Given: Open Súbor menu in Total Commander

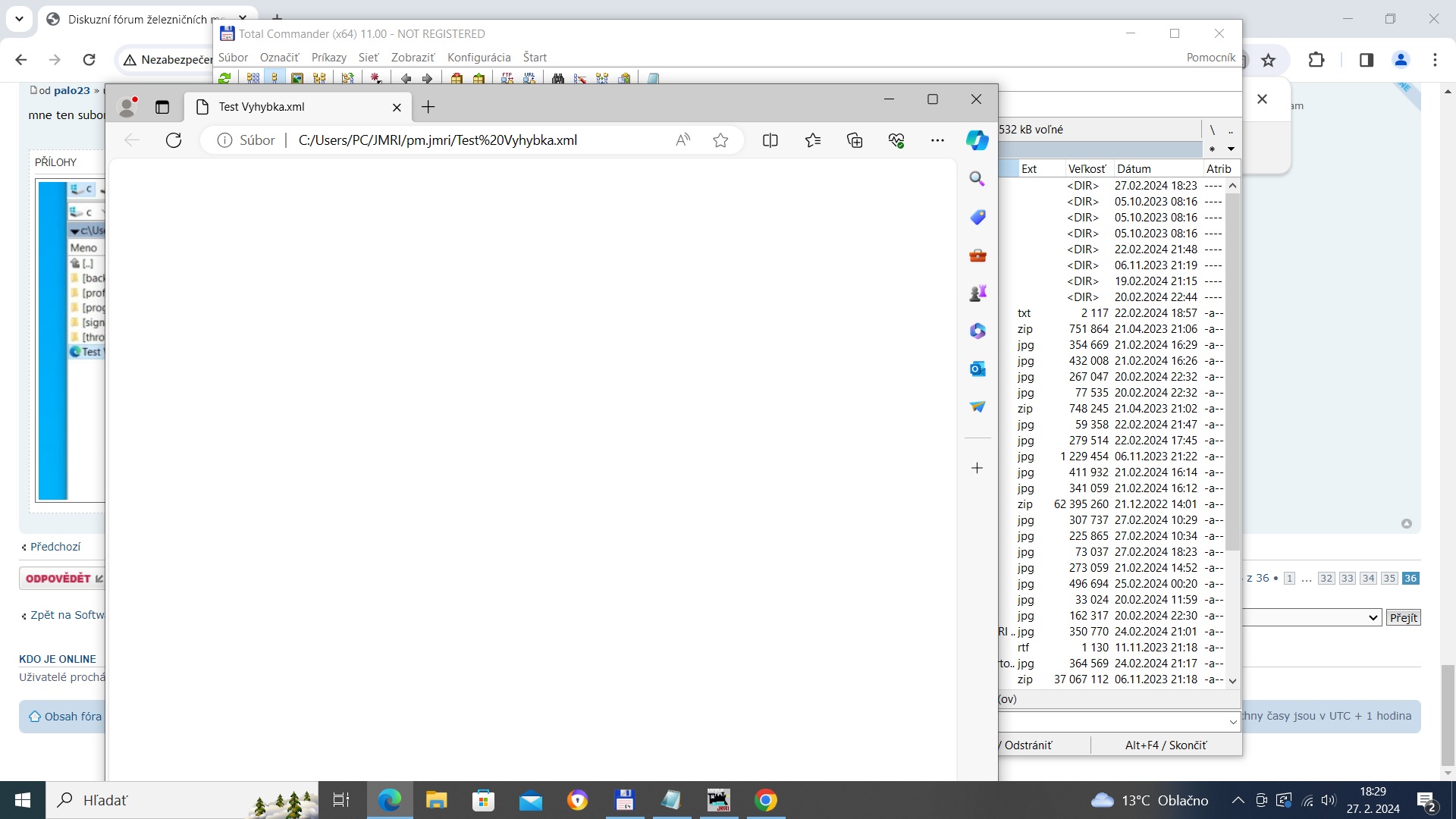Looking at the screenshot, I should click(x=233, y=58).
